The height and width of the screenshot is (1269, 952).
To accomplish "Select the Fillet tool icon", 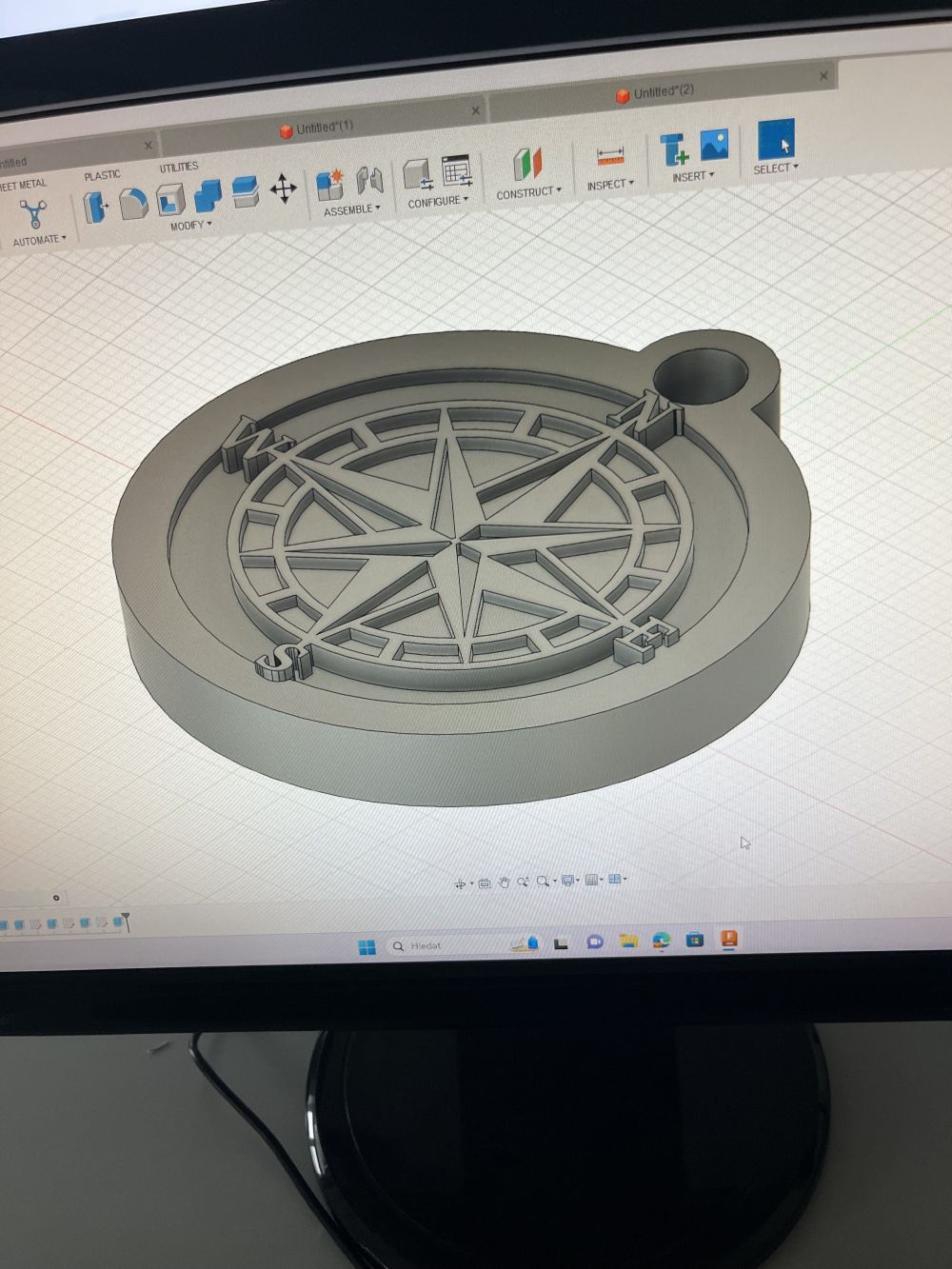I will point(133,202).
